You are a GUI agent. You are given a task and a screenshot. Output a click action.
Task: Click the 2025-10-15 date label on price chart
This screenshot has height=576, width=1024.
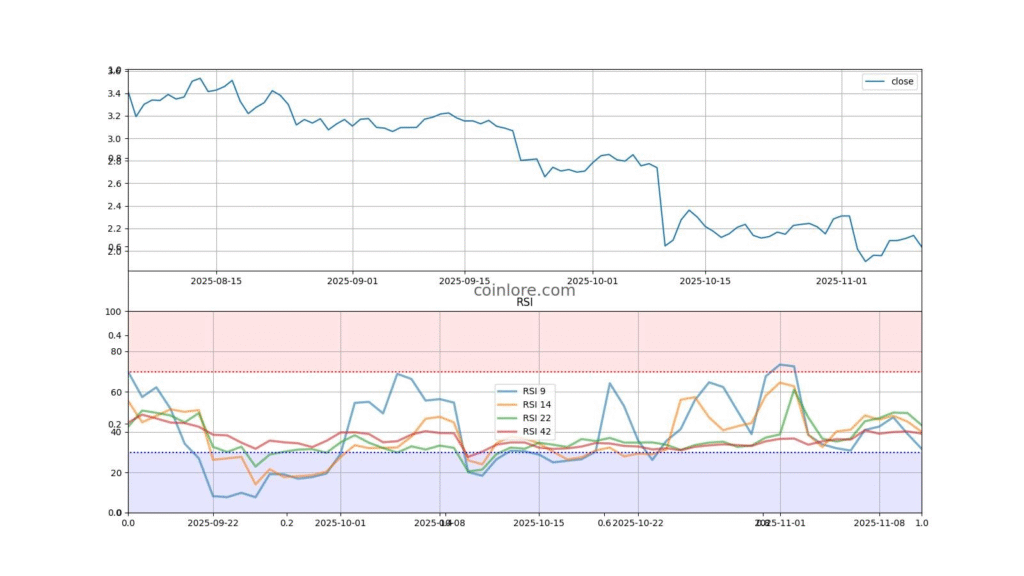click(705, 281)
